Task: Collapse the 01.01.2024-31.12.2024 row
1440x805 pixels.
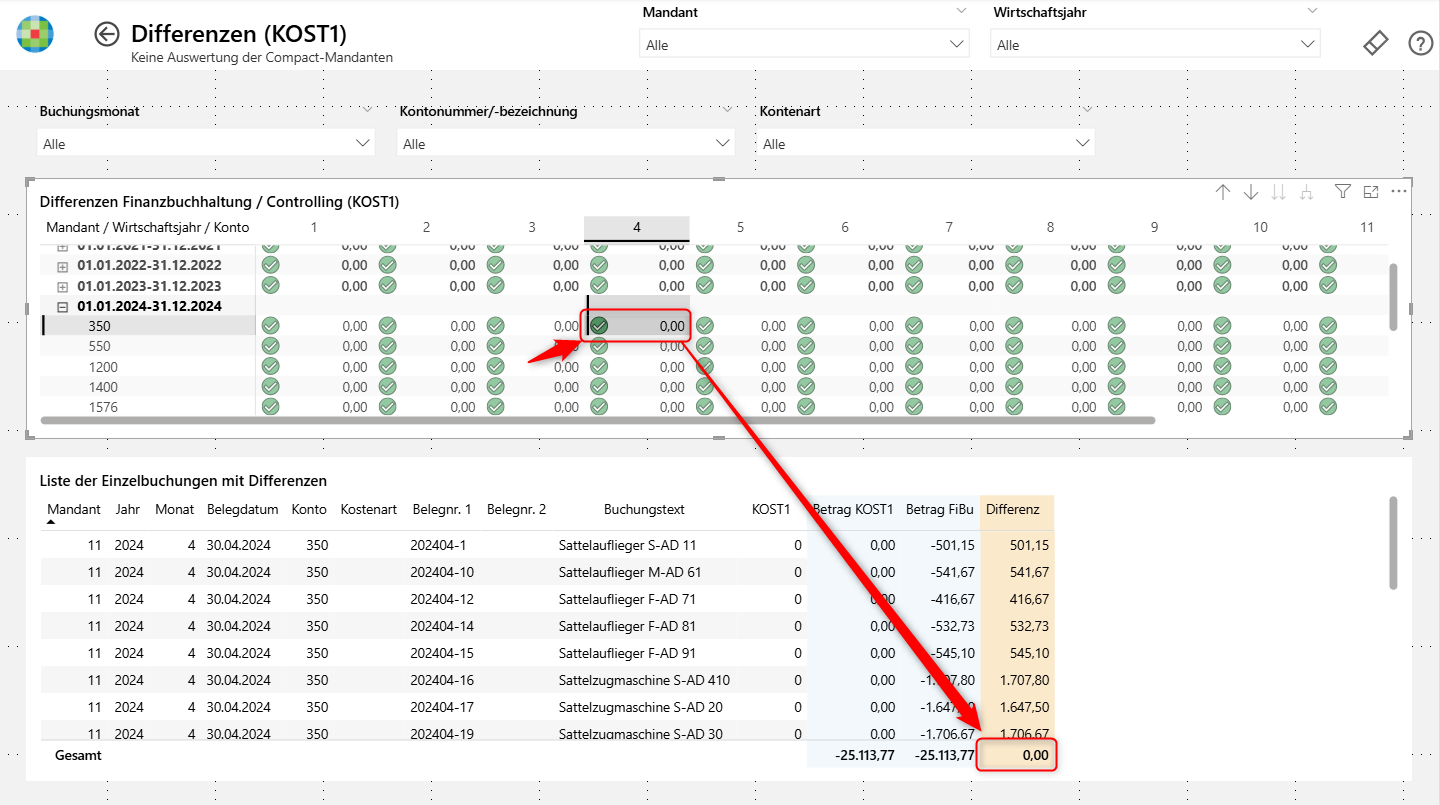Action: [62, 307]
